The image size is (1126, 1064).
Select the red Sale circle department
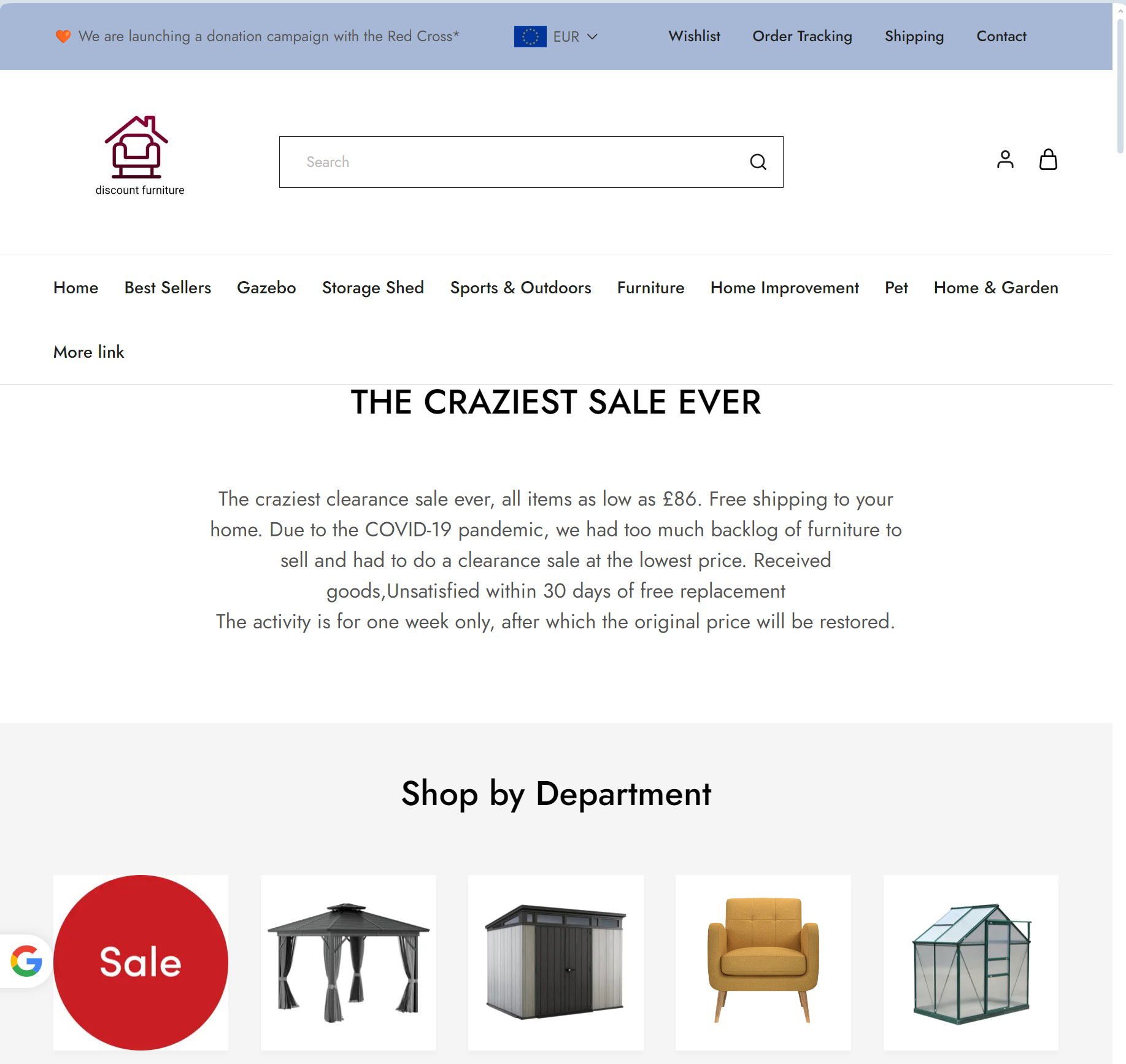pyautogui.click(x=141, y=962)
